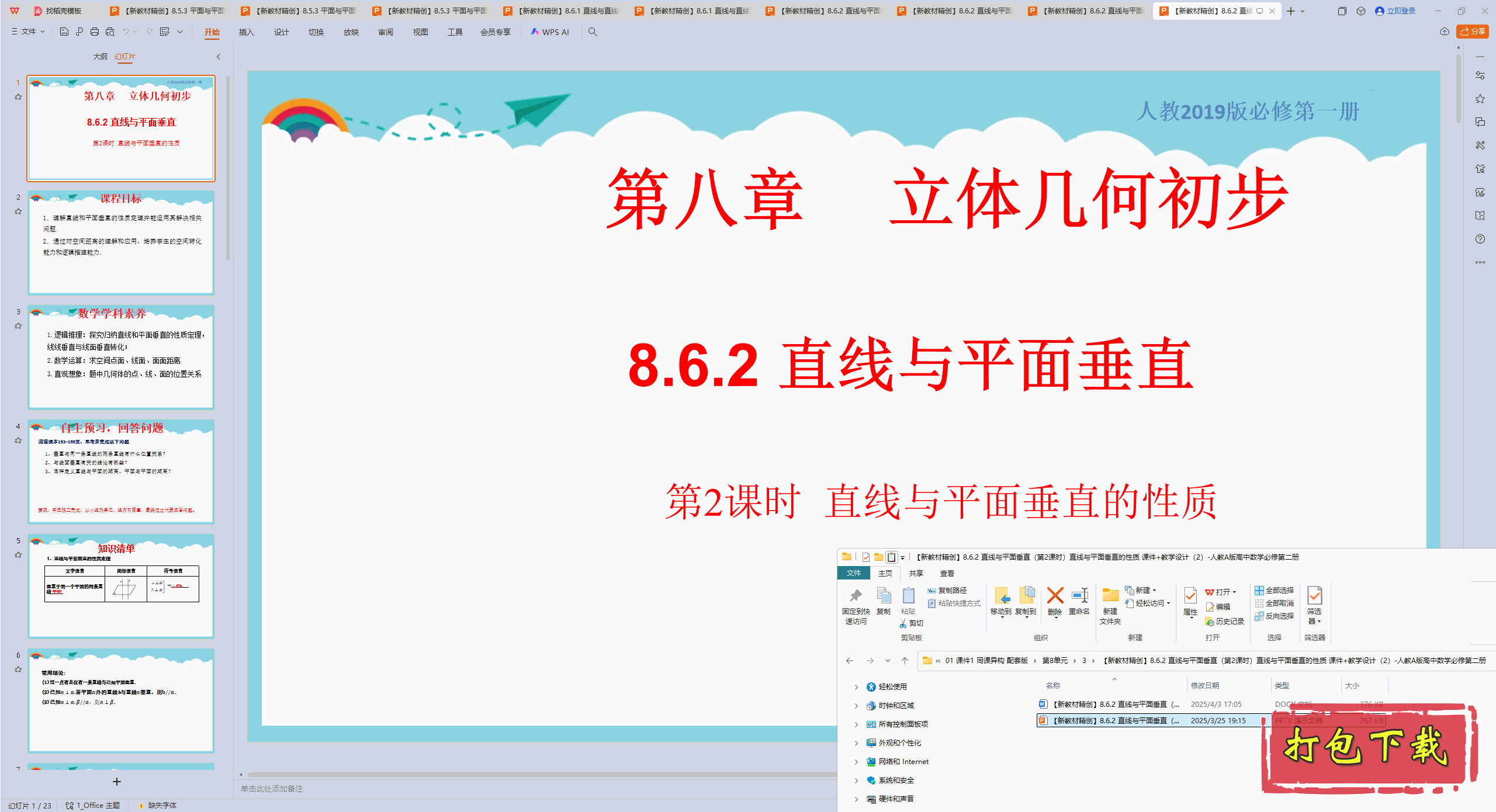Open the 查看 tab in Explorer
1496x812 pixels.
pyautogui.click(x=947, y=574)
